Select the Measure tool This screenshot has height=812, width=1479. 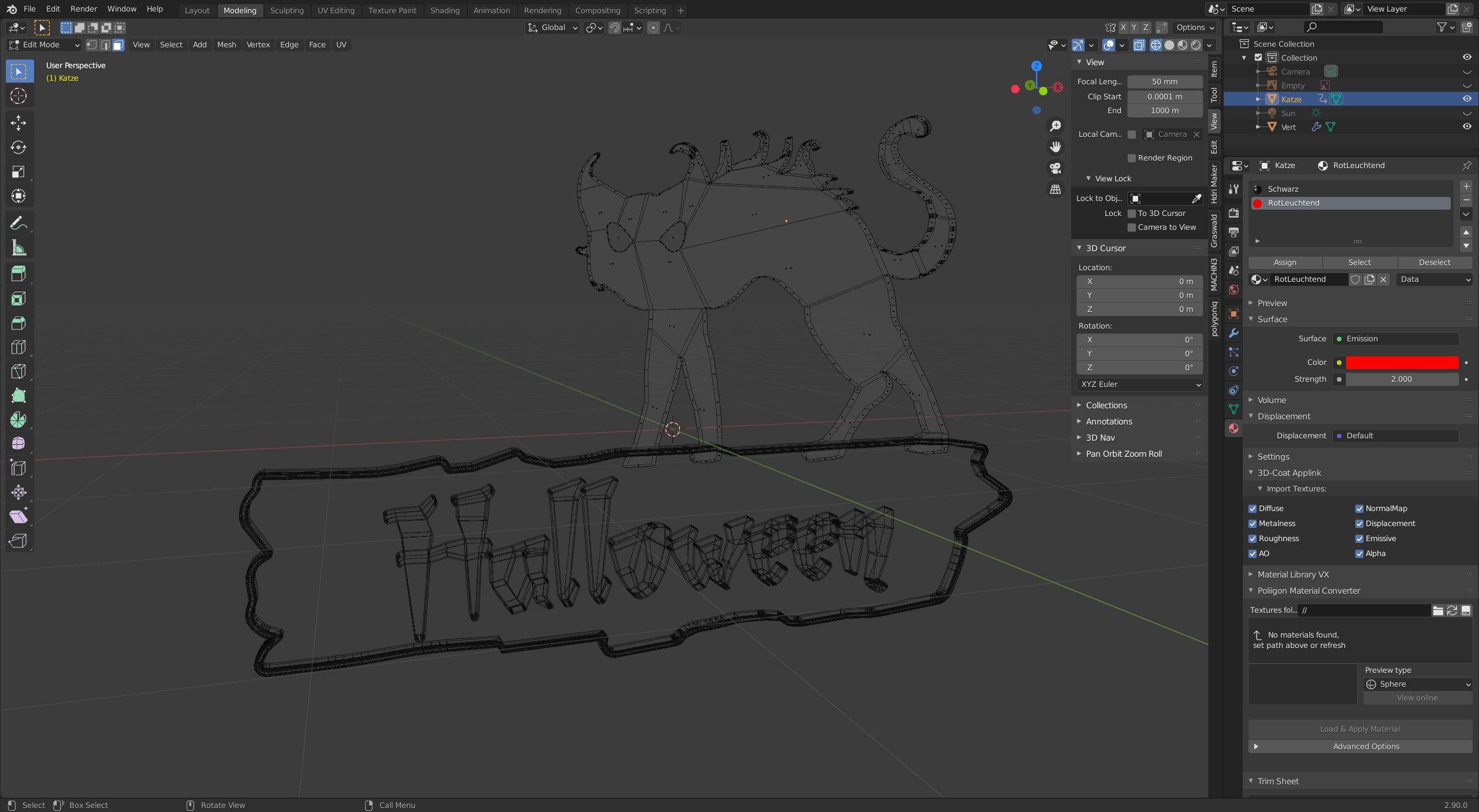18,248
